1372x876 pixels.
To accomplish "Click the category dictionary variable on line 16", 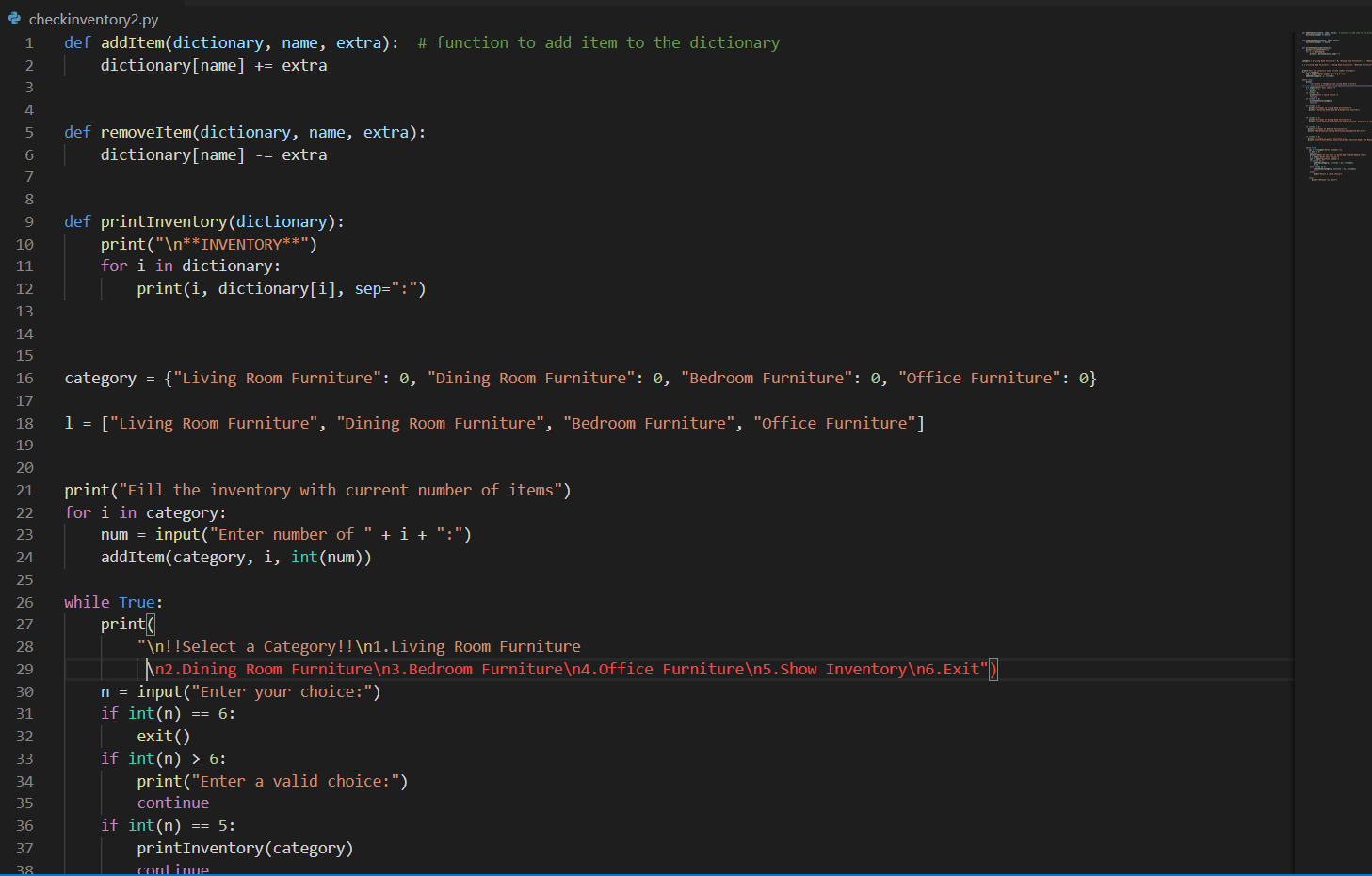I will tap(100, 378).
